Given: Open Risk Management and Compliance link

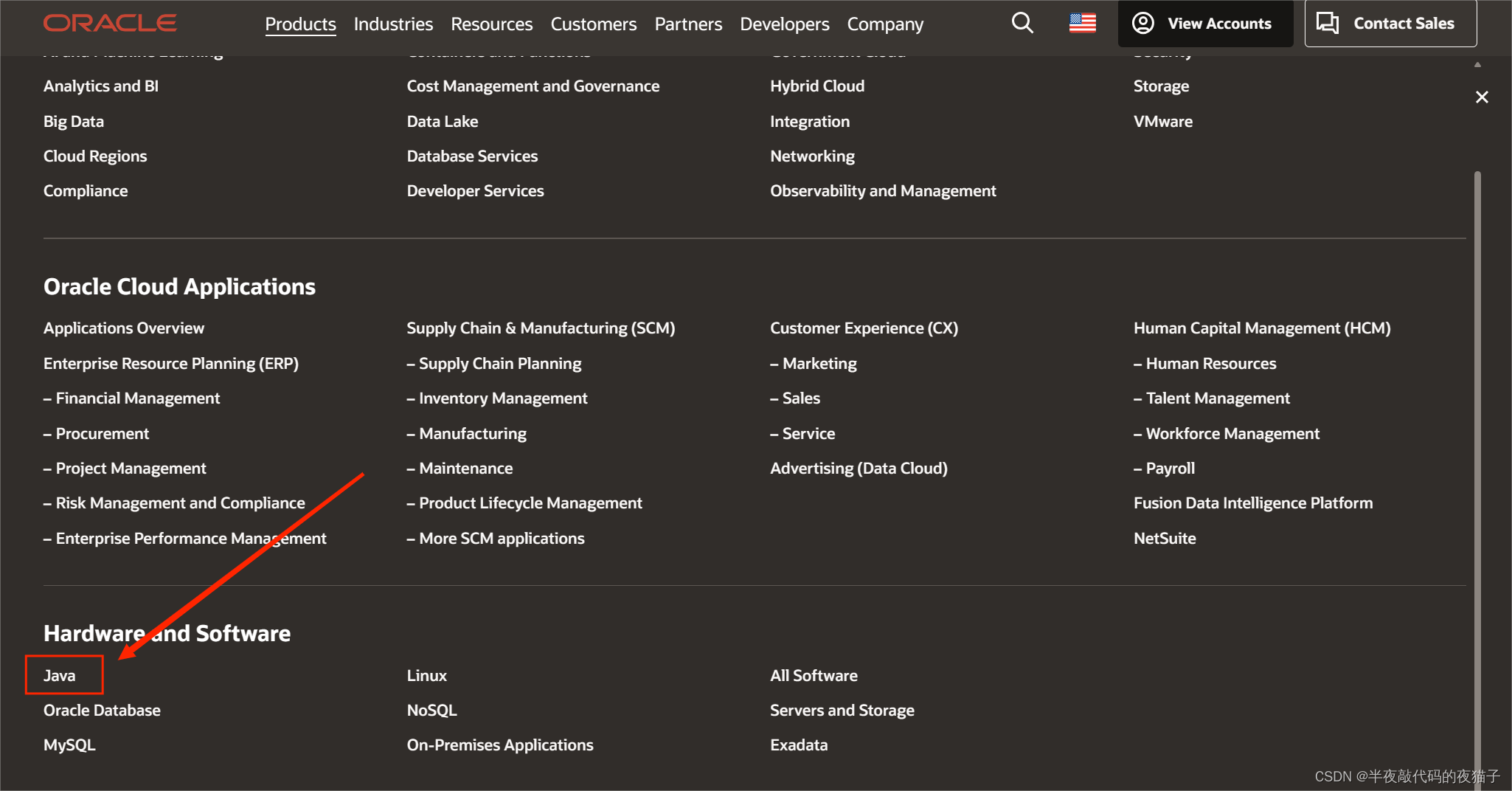Looking at the screenshot, I should 174,502.
